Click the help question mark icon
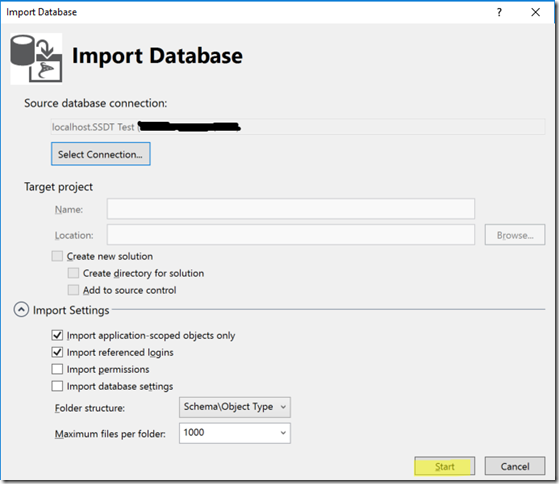The image size is (559, 484). (x=499, y=12)
